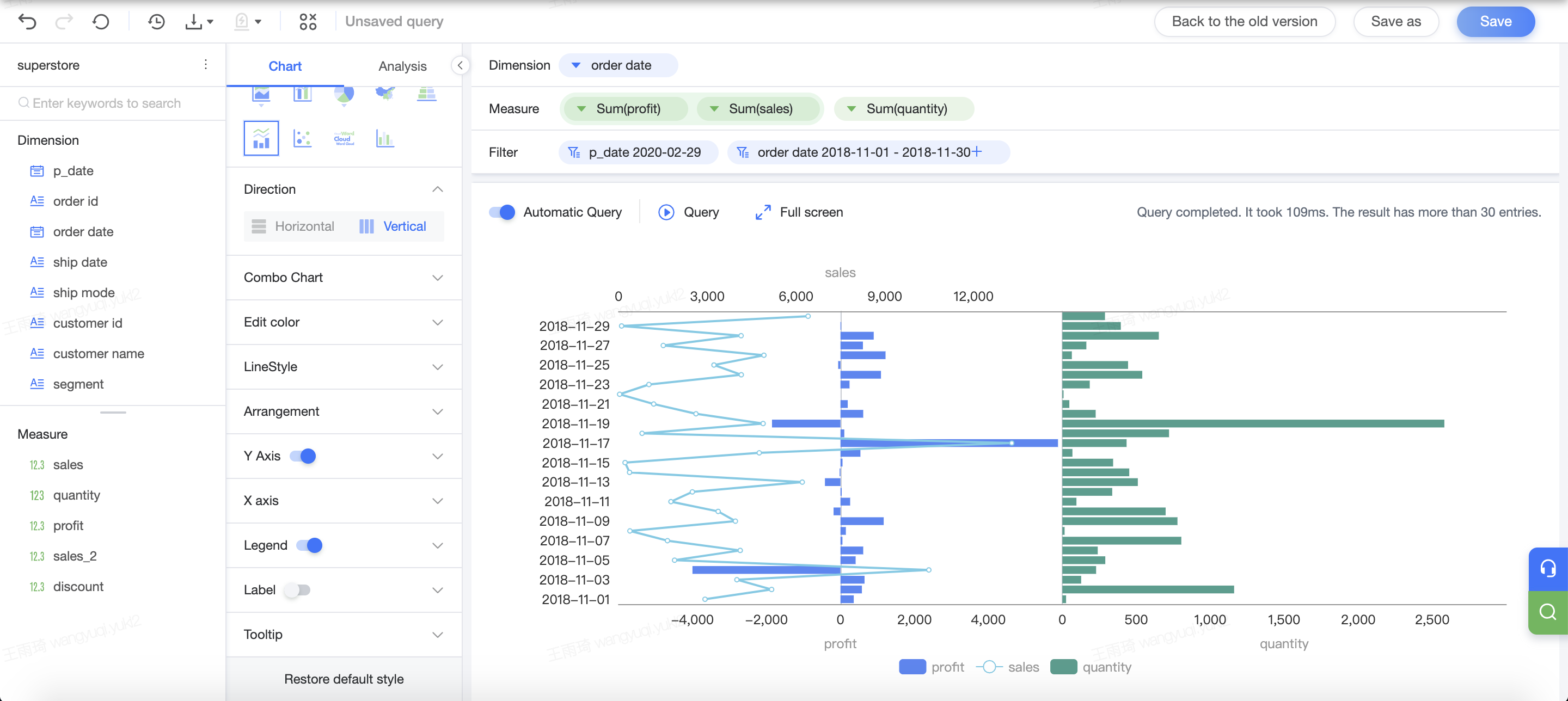1568x701 pixels.
Task: Select the bar-line column chart icon
Action: 303,94
